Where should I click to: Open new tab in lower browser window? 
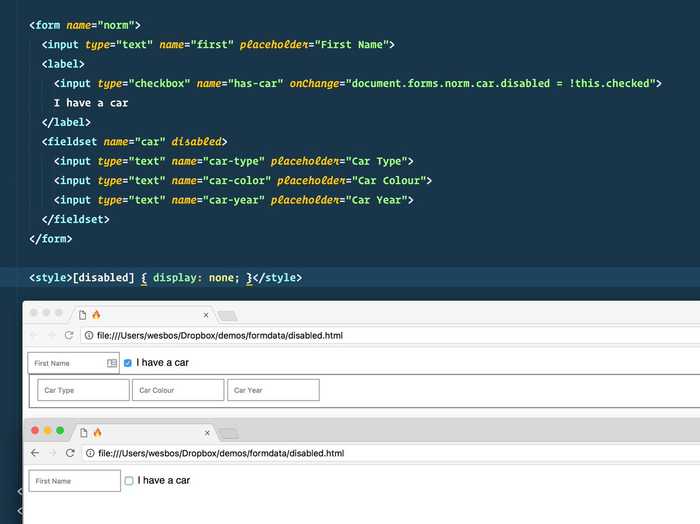229,433
